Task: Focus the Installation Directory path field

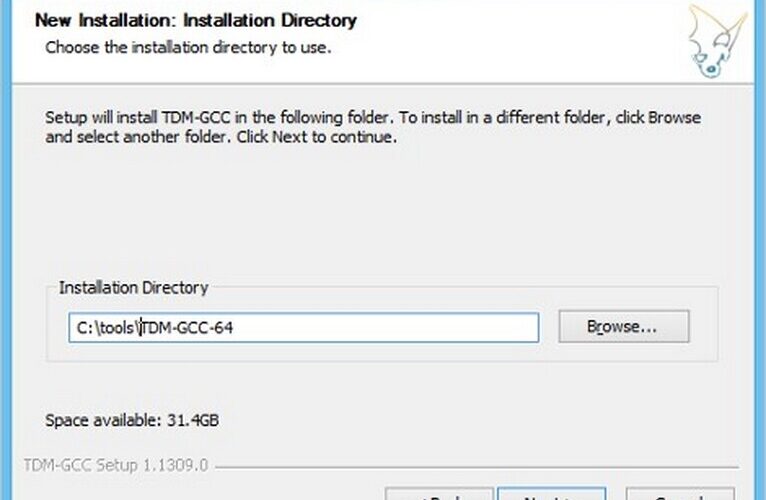Action: coord(303,327)
